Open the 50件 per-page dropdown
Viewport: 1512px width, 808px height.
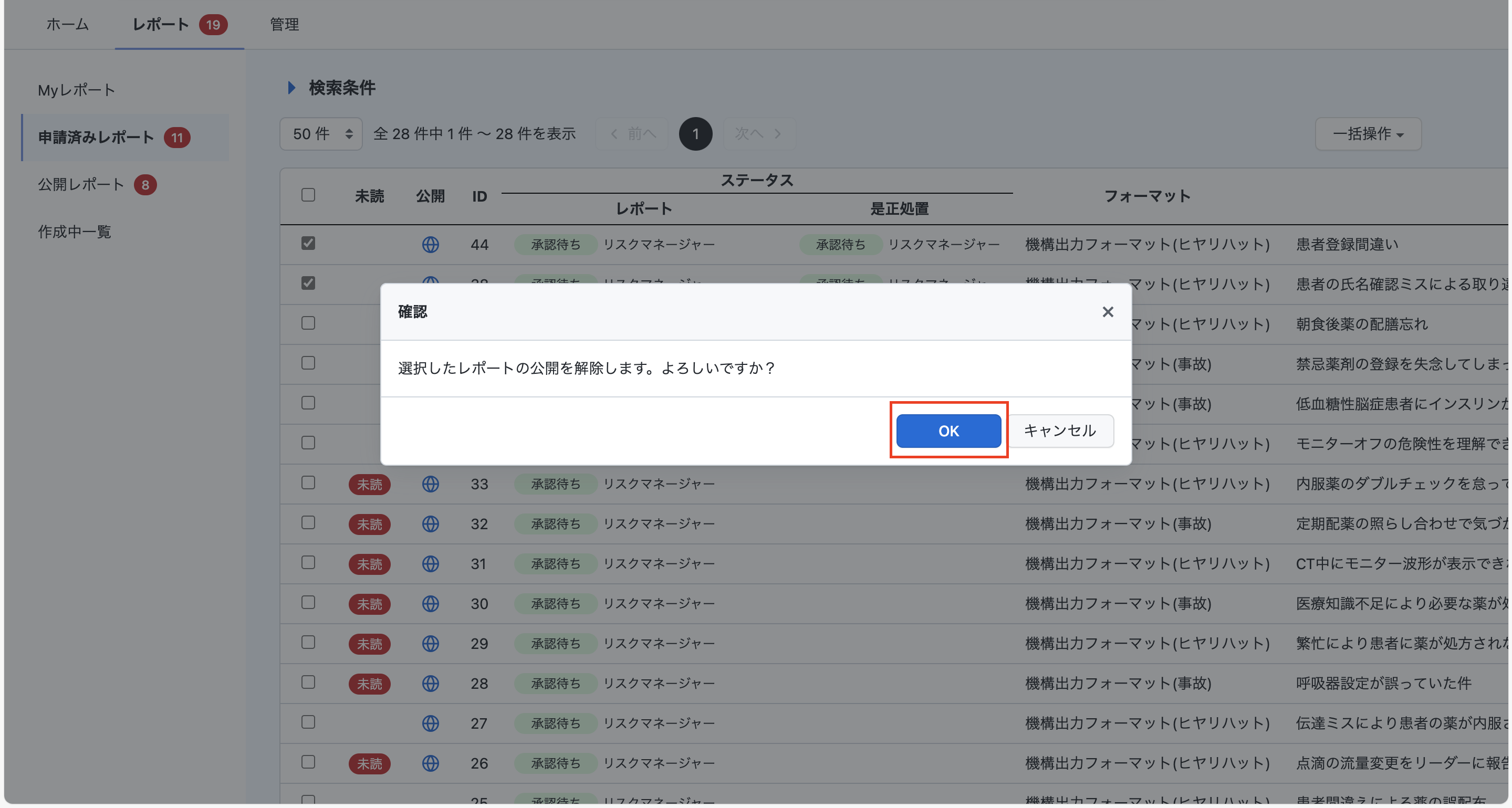[320, 134]
